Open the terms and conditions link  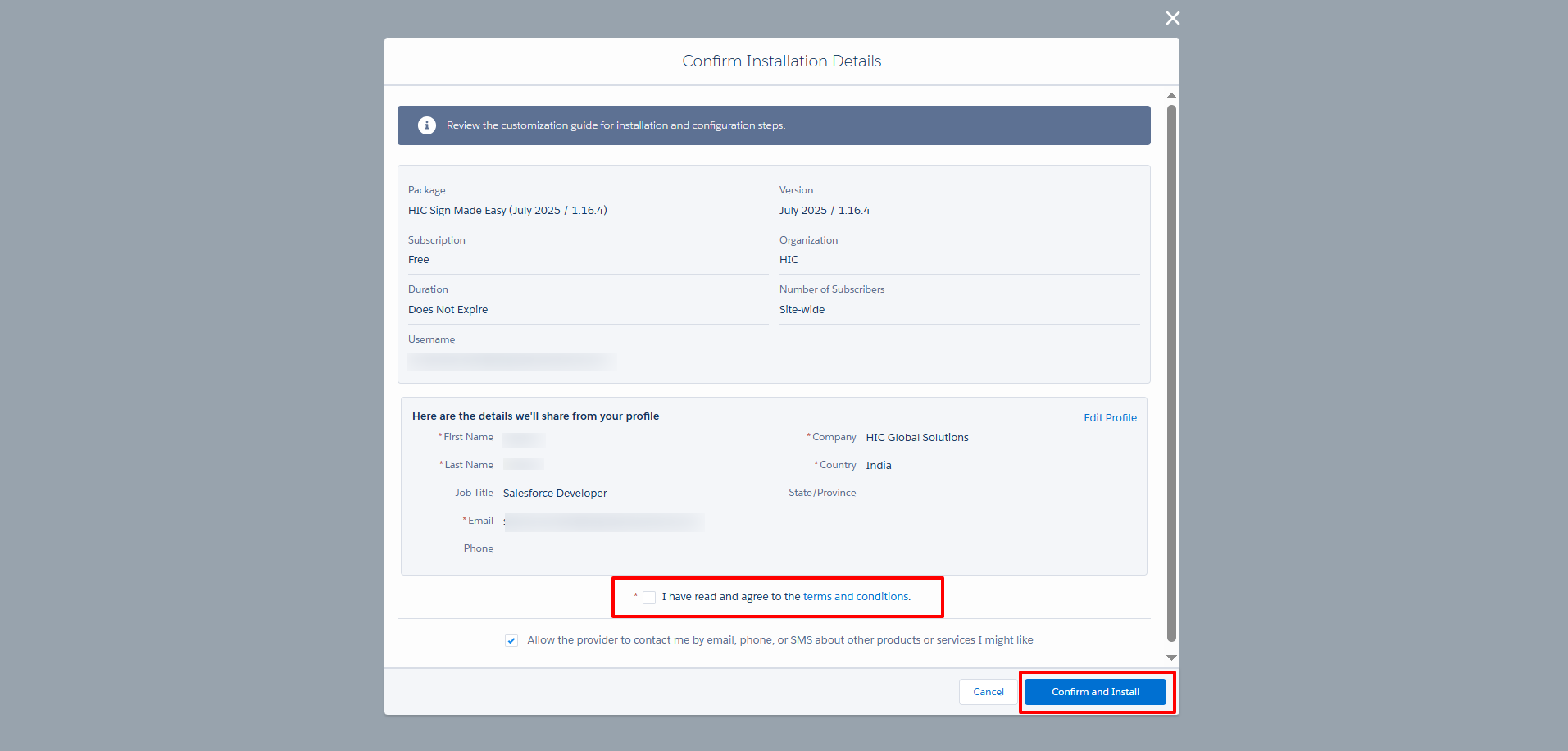click(856, 597)
